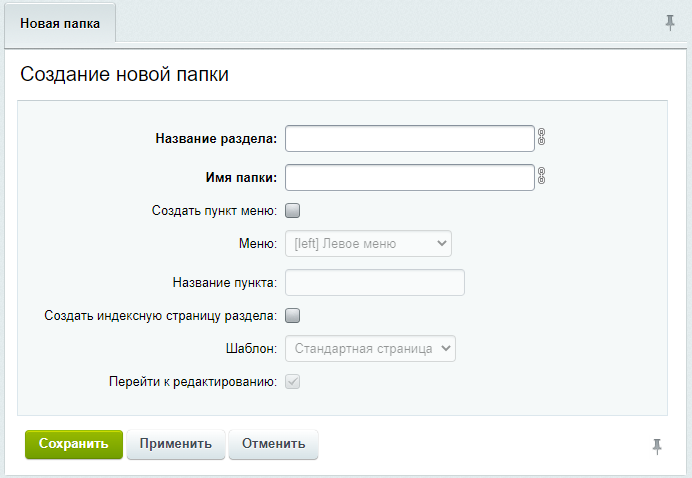This screenshot has width=692, height=478.
Task: Click the Применить button
Action: 176,444
